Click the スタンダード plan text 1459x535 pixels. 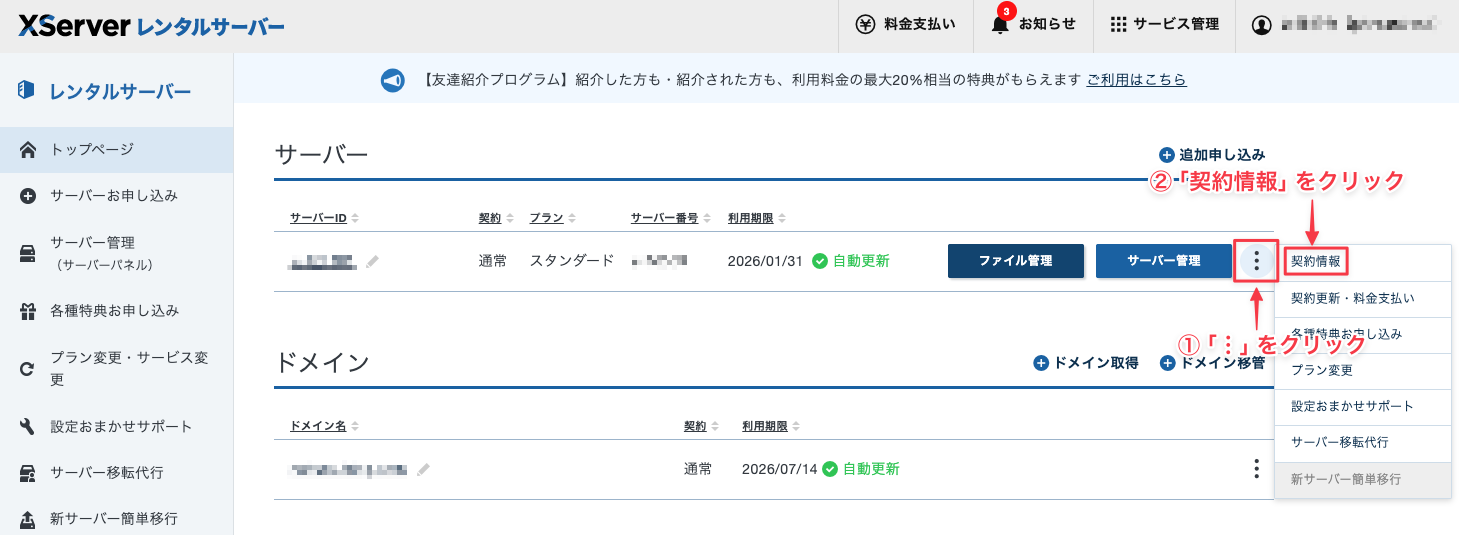(x=572, y=261)
